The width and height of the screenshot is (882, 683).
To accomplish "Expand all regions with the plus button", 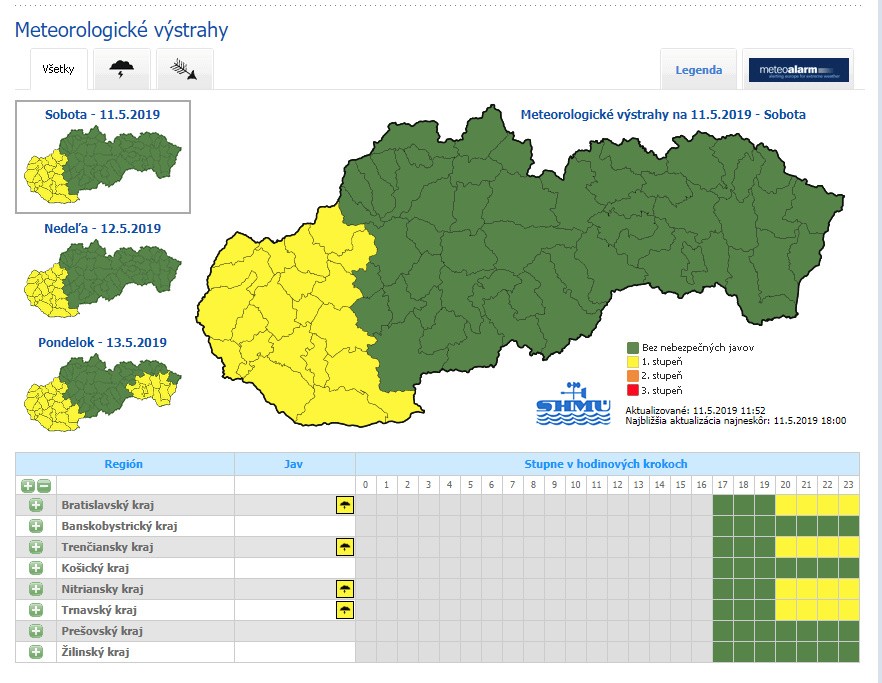I will tap(28, 485).
